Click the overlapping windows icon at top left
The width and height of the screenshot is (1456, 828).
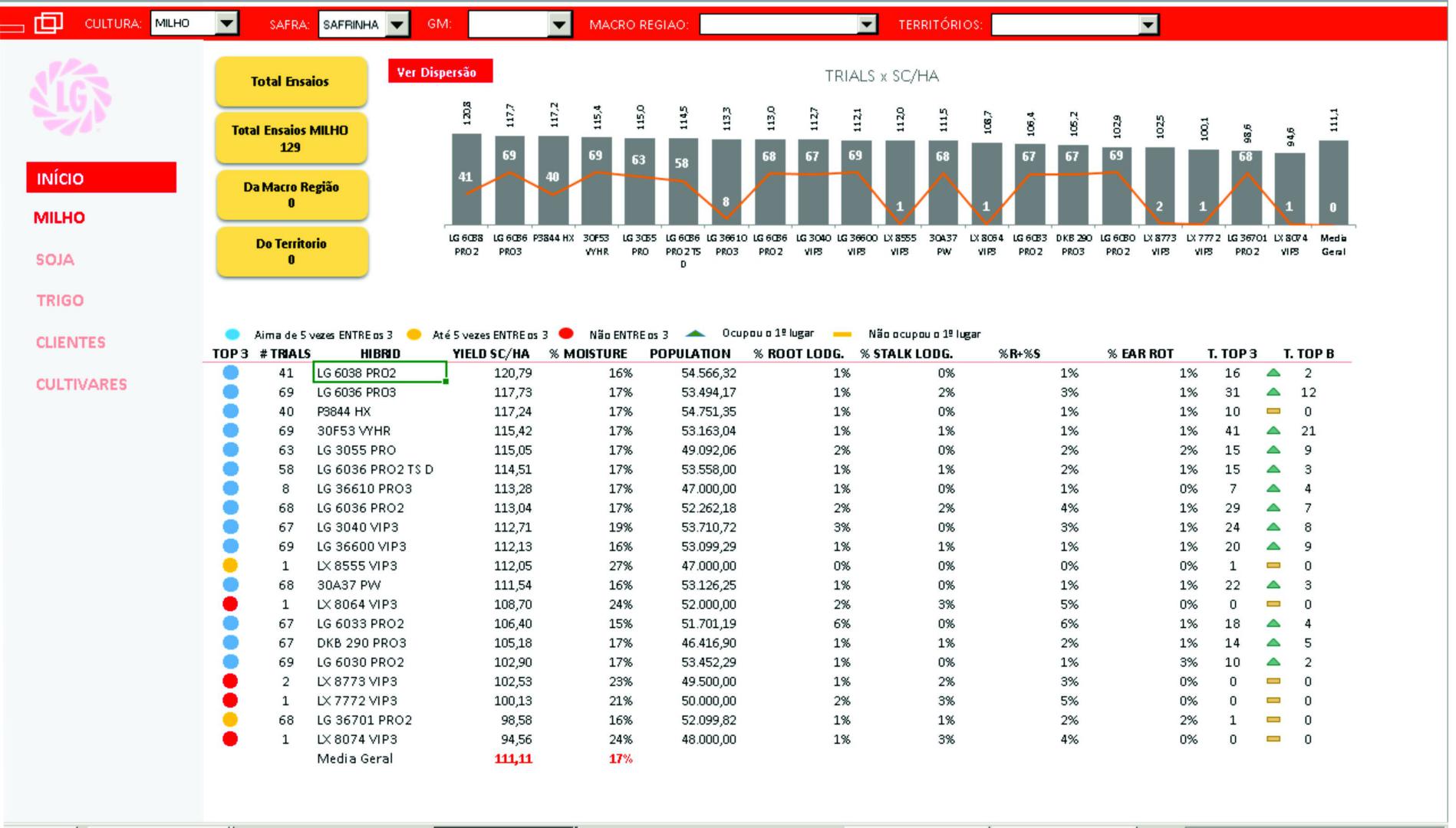click(48, 24)
